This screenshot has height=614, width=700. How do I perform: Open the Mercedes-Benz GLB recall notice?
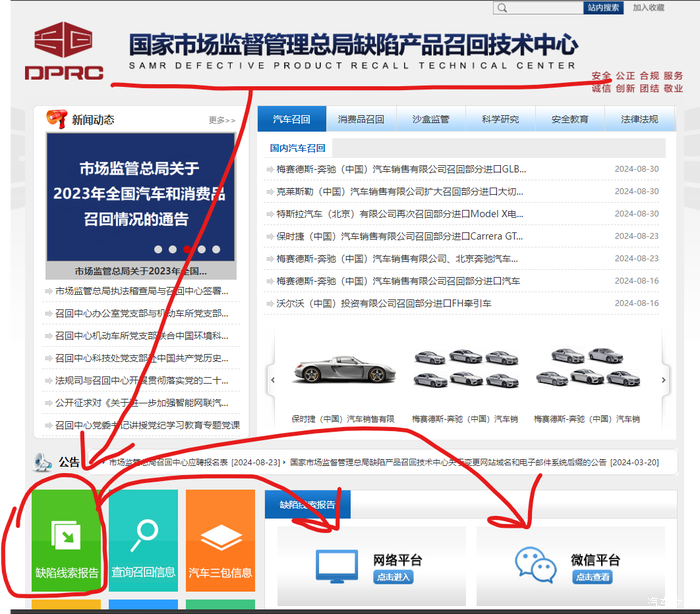[401, 169]
